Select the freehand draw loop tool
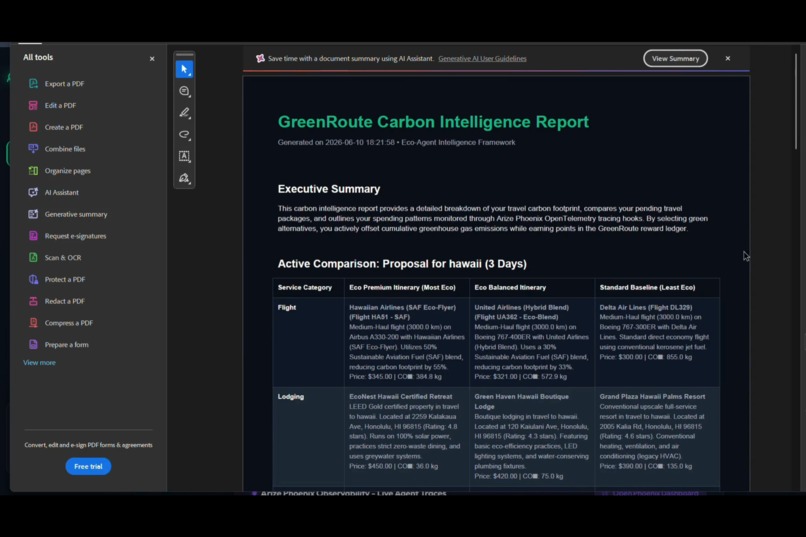This screenshot has height=537, width=806. tap(184, 135)
